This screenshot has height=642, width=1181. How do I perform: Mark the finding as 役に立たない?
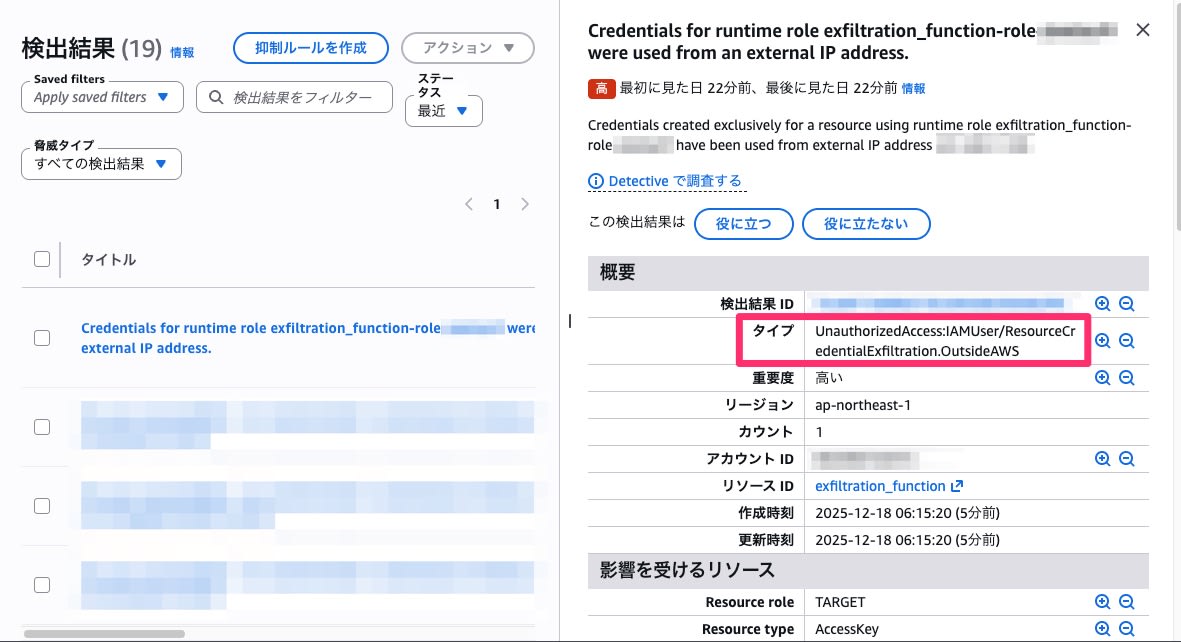click(x=866, y=223)
